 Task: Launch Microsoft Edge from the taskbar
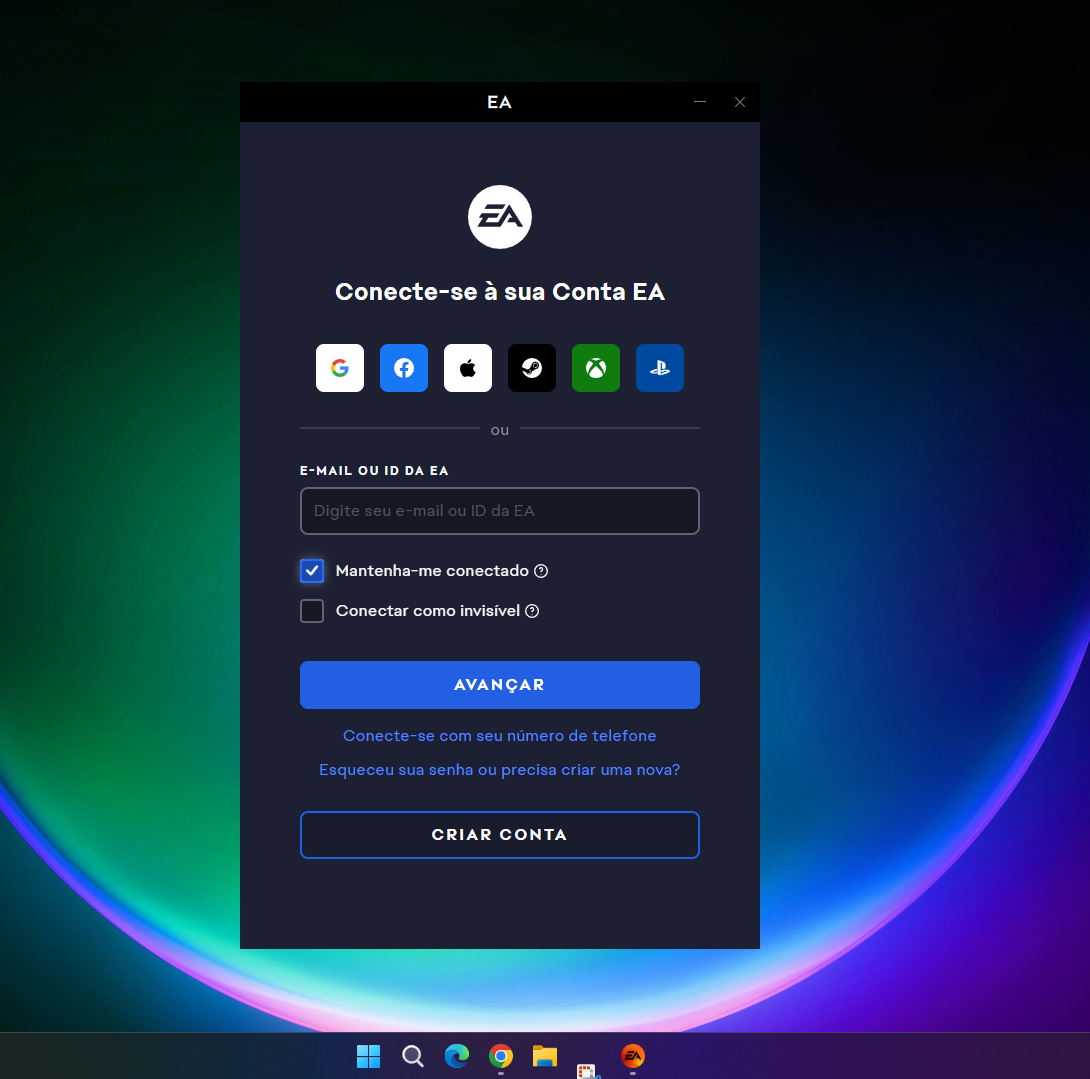click(457, 1056)
